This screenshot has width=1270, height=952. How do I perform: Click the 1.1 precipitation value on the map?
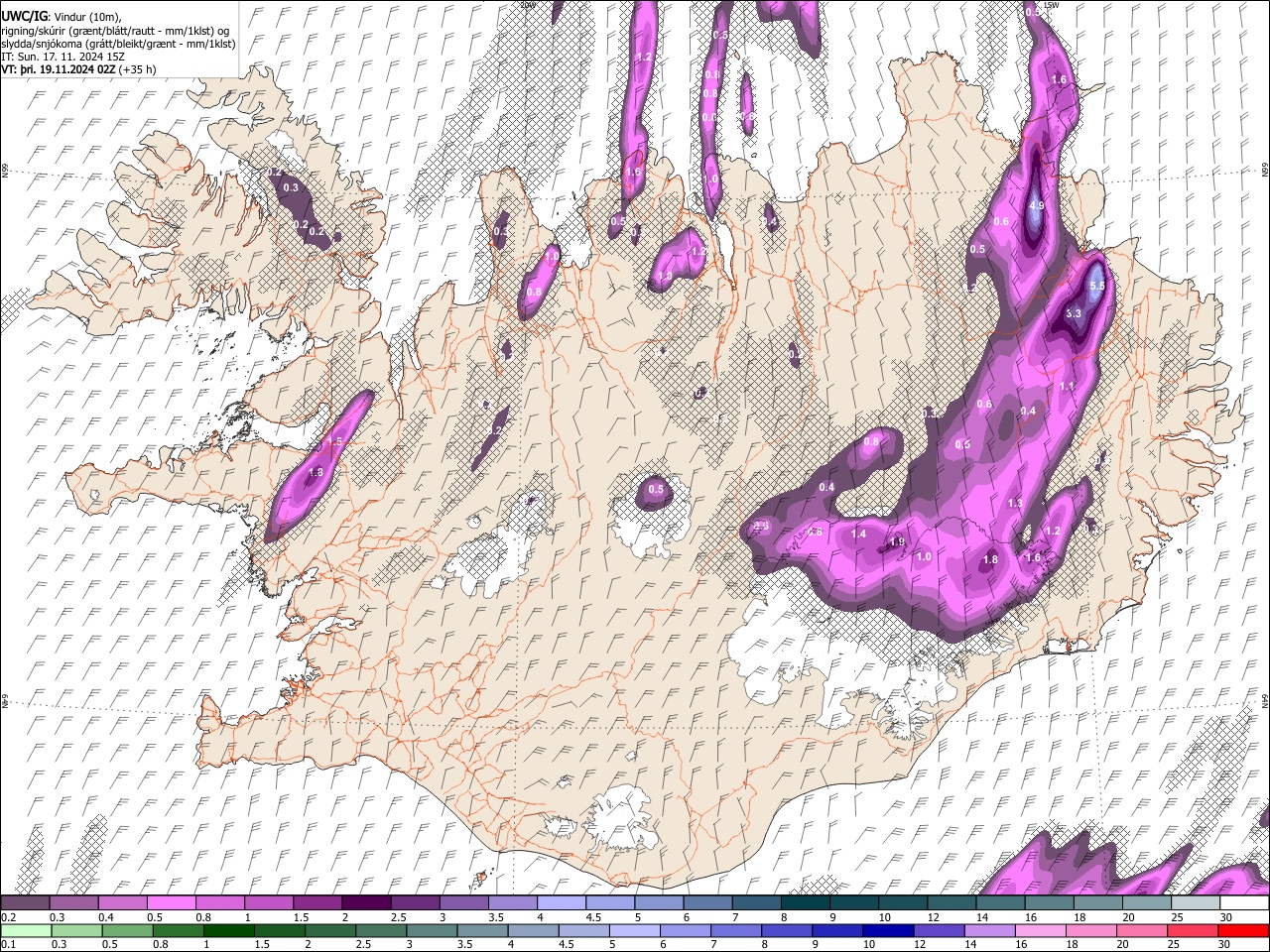coord(1068,387)
